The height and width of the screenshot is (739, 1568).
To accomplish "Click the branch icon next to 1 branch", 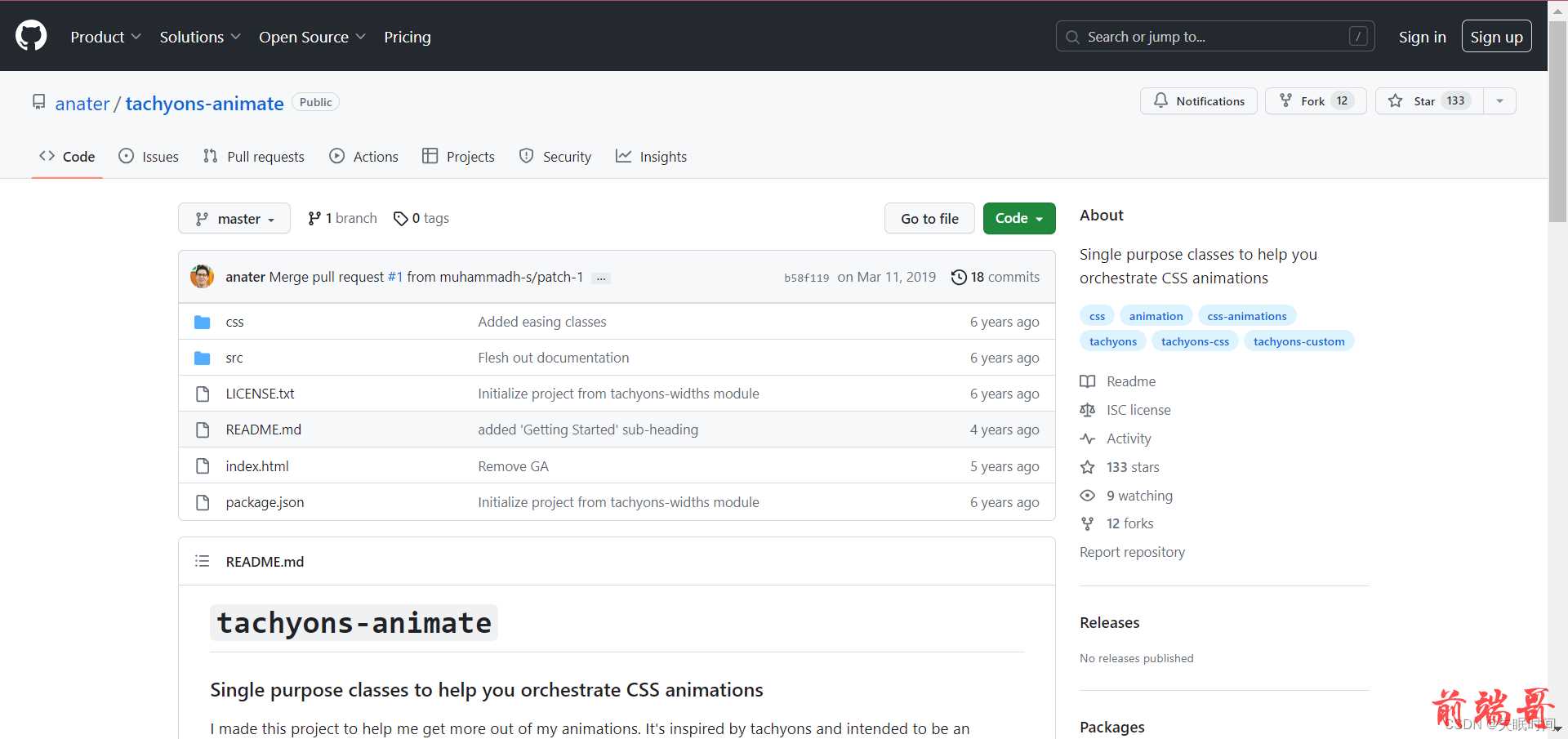I will click(x=314, y=218).
